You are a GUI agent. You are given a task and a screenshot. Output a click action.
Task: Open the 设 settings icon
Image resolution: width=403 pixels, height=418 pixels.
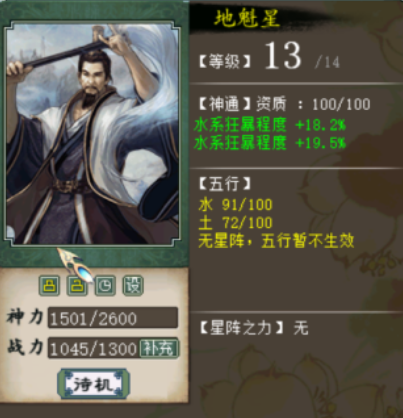pyautogui.click(x=133, y=286)
